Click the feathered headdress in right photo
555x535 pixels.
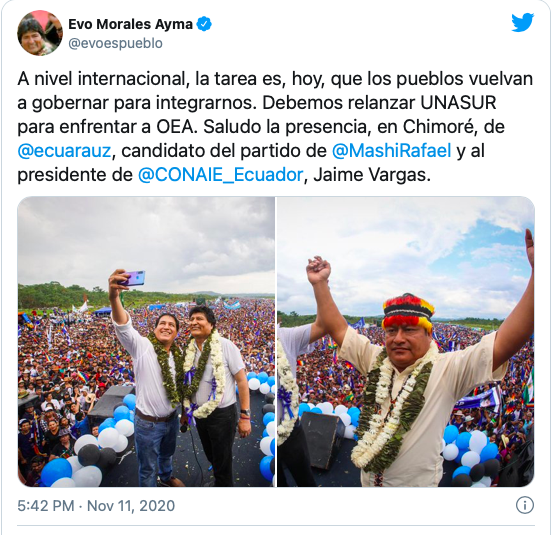click(x=408, y=313)
